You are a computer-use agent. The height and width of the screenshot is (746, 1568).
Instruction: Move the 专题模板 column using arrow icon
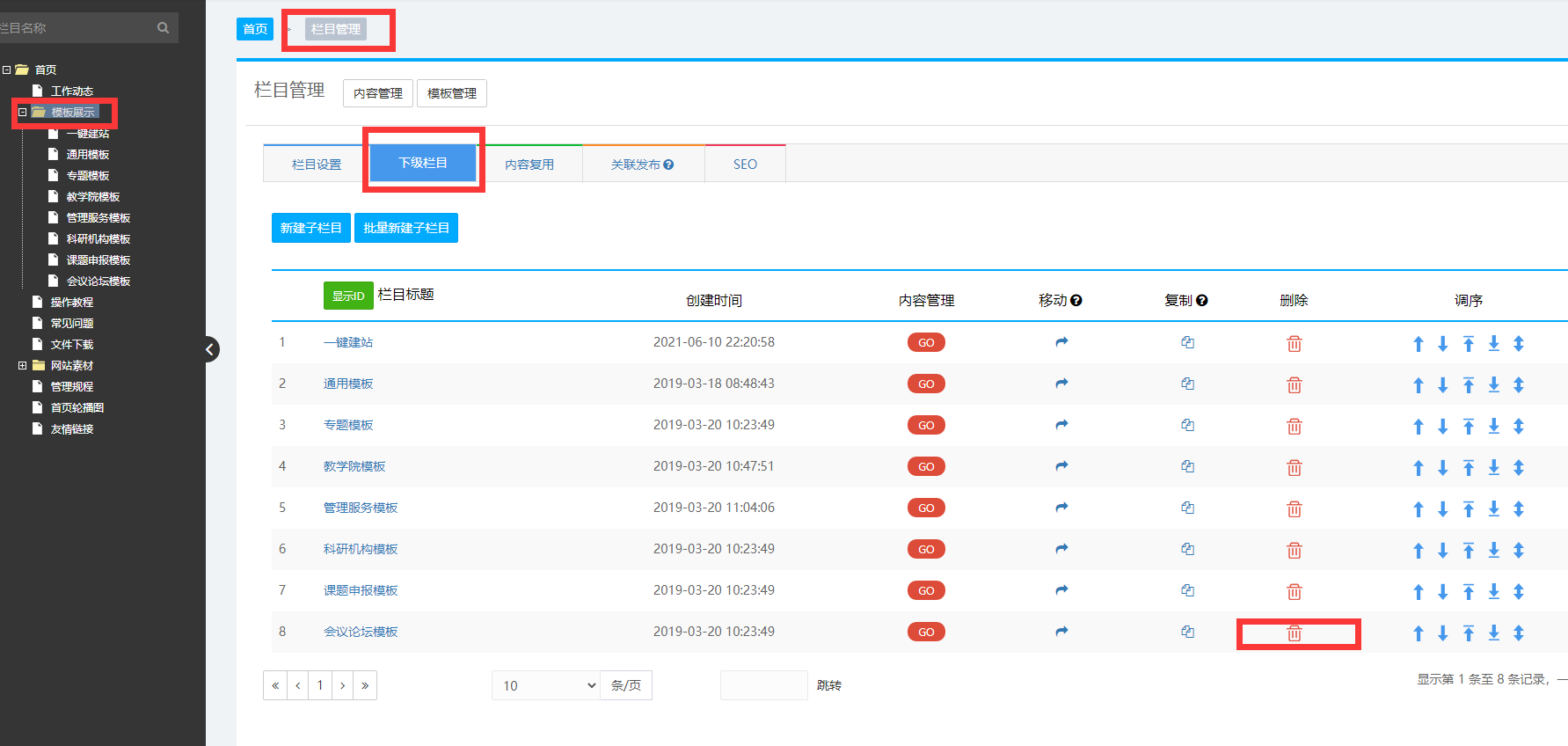pyautogui.click(x=1061, y=425)
